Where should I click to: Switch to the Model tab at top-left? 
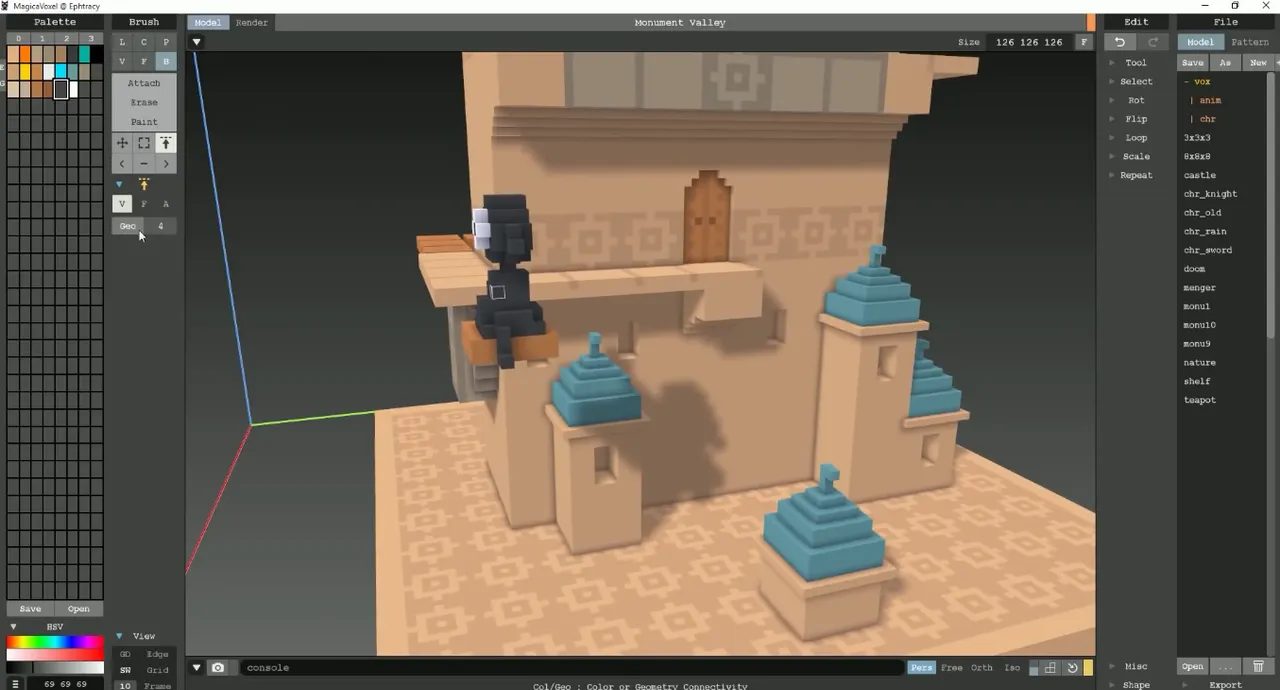pos(208,23)
